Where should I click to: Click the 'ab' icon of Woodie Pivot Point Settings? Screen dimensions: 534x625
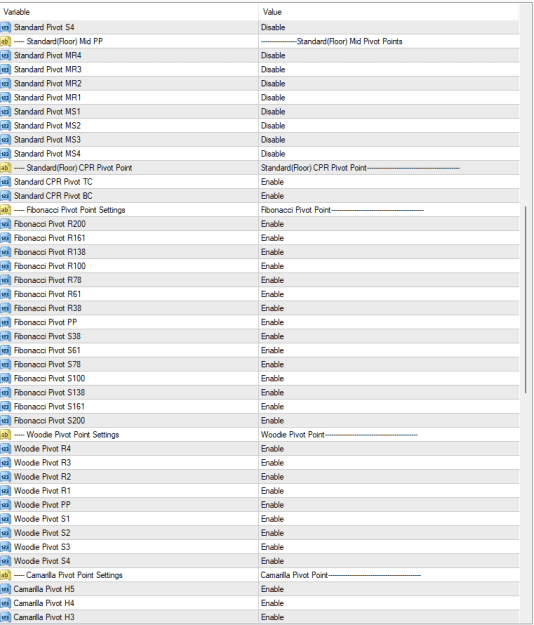[6, 434]
